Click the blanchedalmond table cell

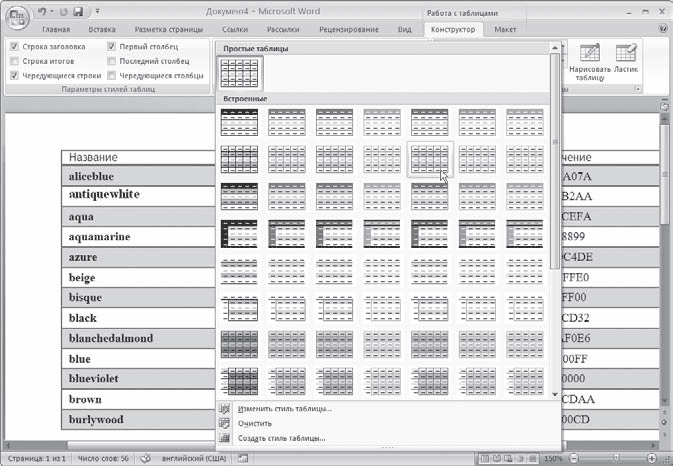138,338
